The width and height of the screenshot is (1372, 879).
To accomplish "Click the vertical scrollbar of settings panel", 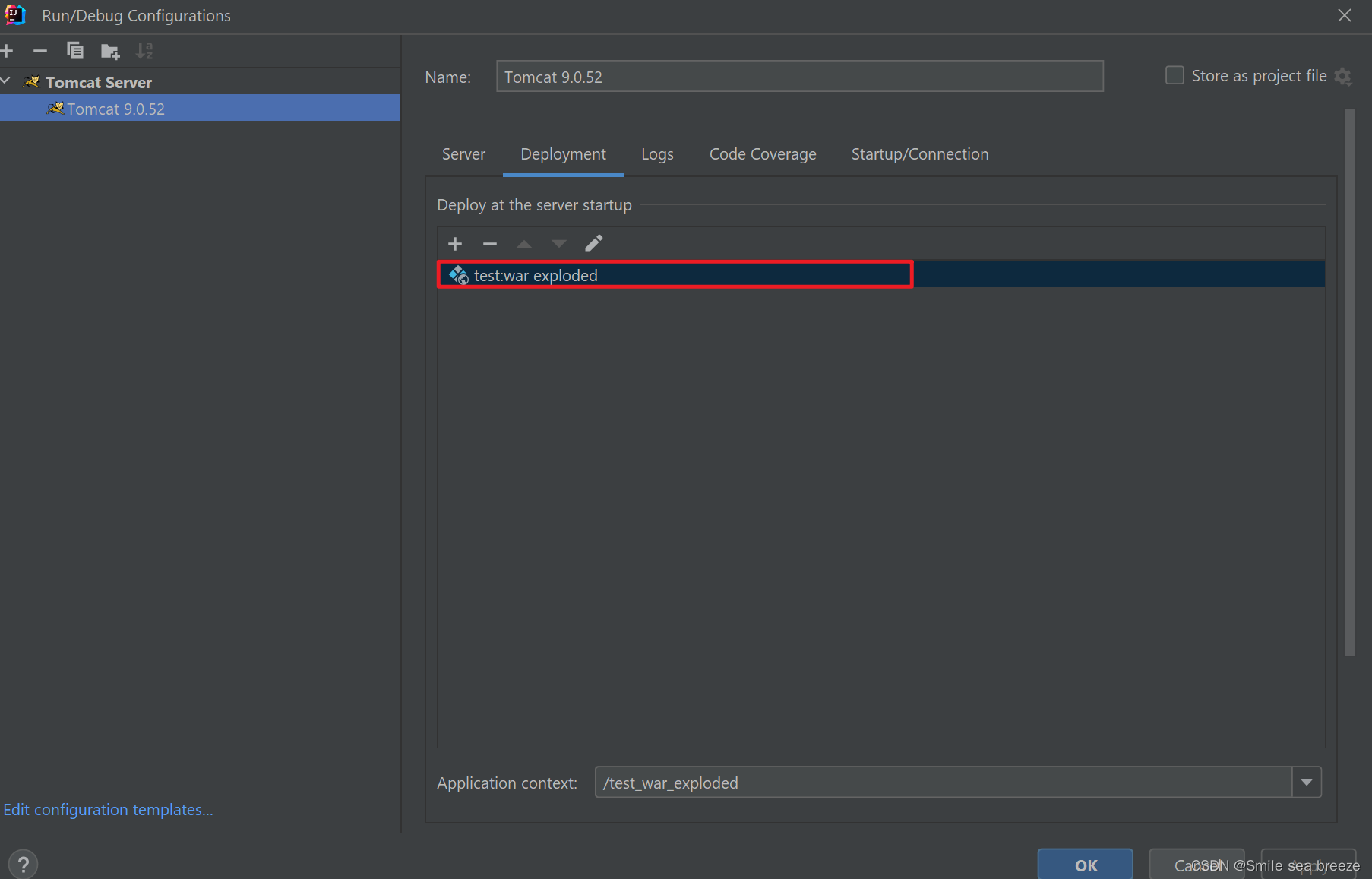I will [x=1349, y=382].
